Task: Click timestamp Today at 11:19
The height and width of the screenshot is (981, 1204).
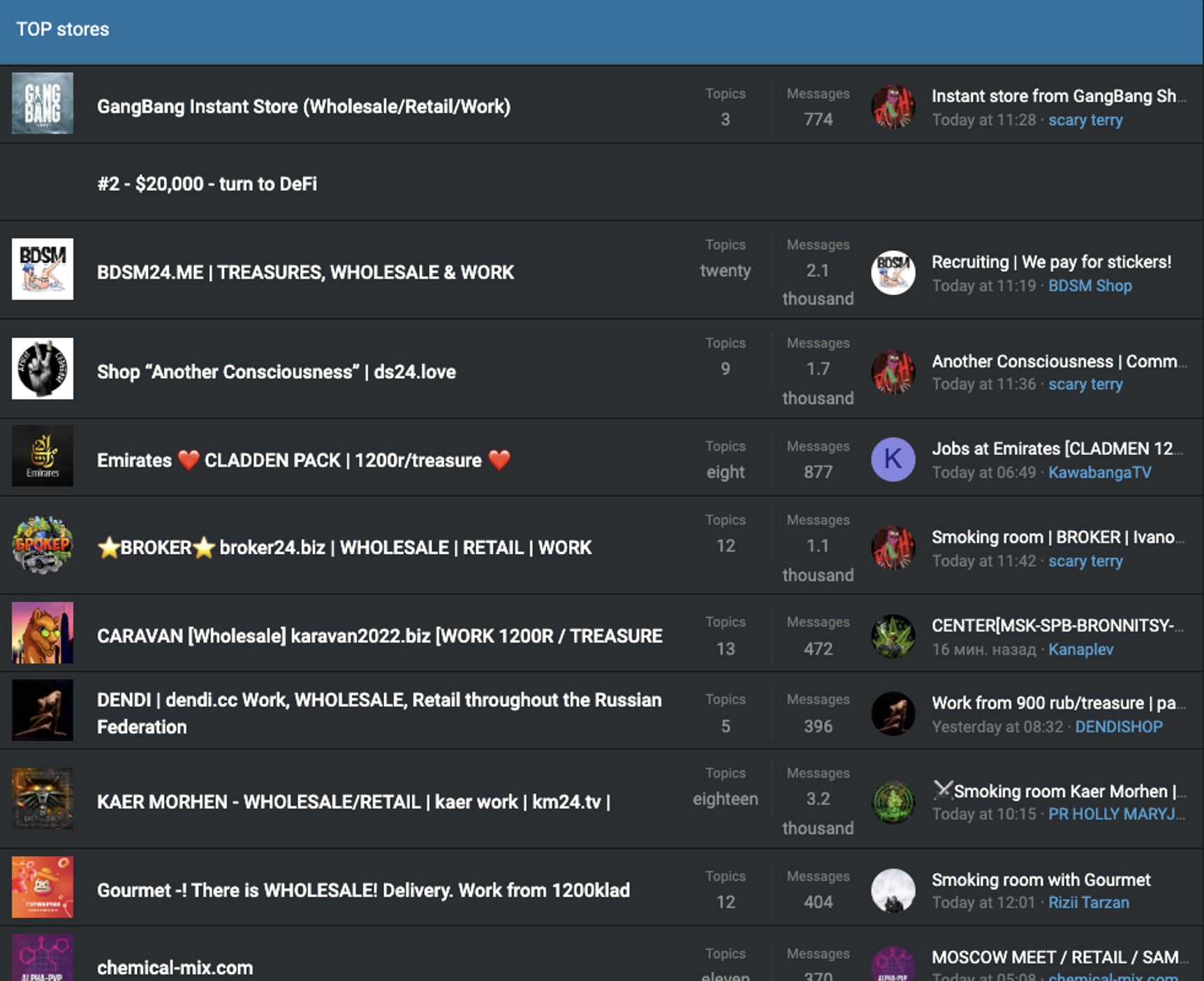Action: tap(984, 286)
